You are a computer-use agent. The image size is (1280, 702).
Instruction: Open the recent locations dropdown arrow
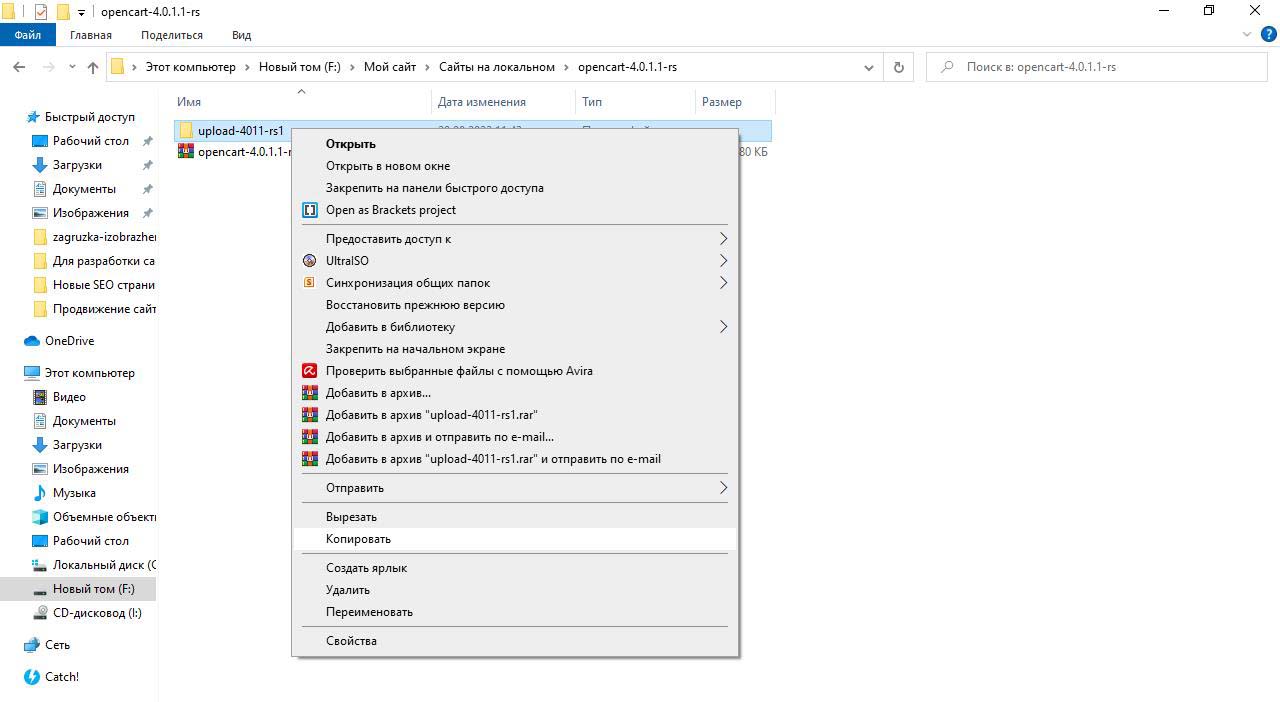pyautogui.click(x=72, y=67)
